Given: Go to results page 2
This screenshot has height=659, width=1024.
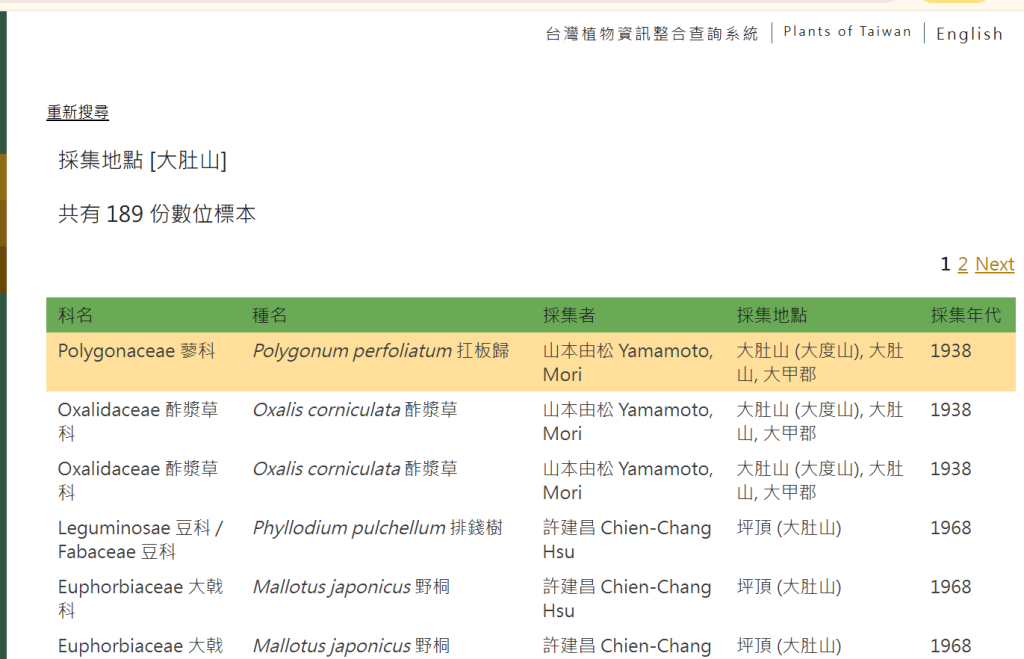Looking at the screenshot, I should (x=962, y=264).
